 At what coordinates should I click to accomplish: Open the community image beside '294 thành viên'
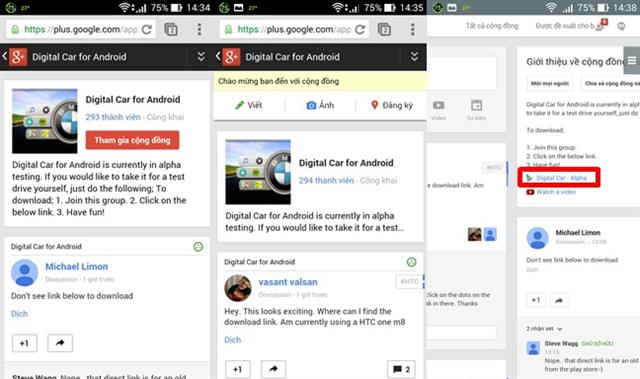coord(258,172)
